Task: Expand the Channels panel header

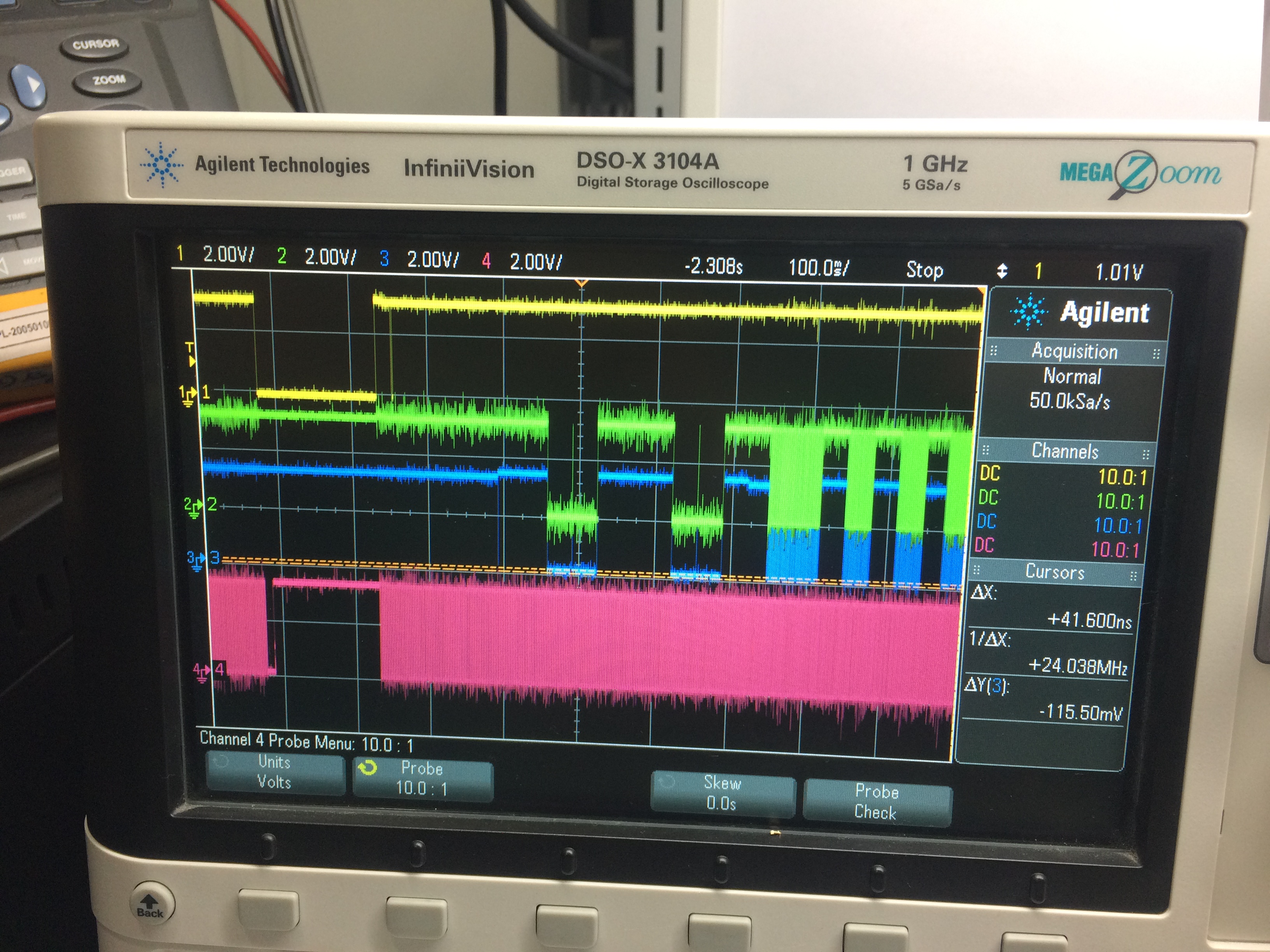Action: (x=1065, y=451)
